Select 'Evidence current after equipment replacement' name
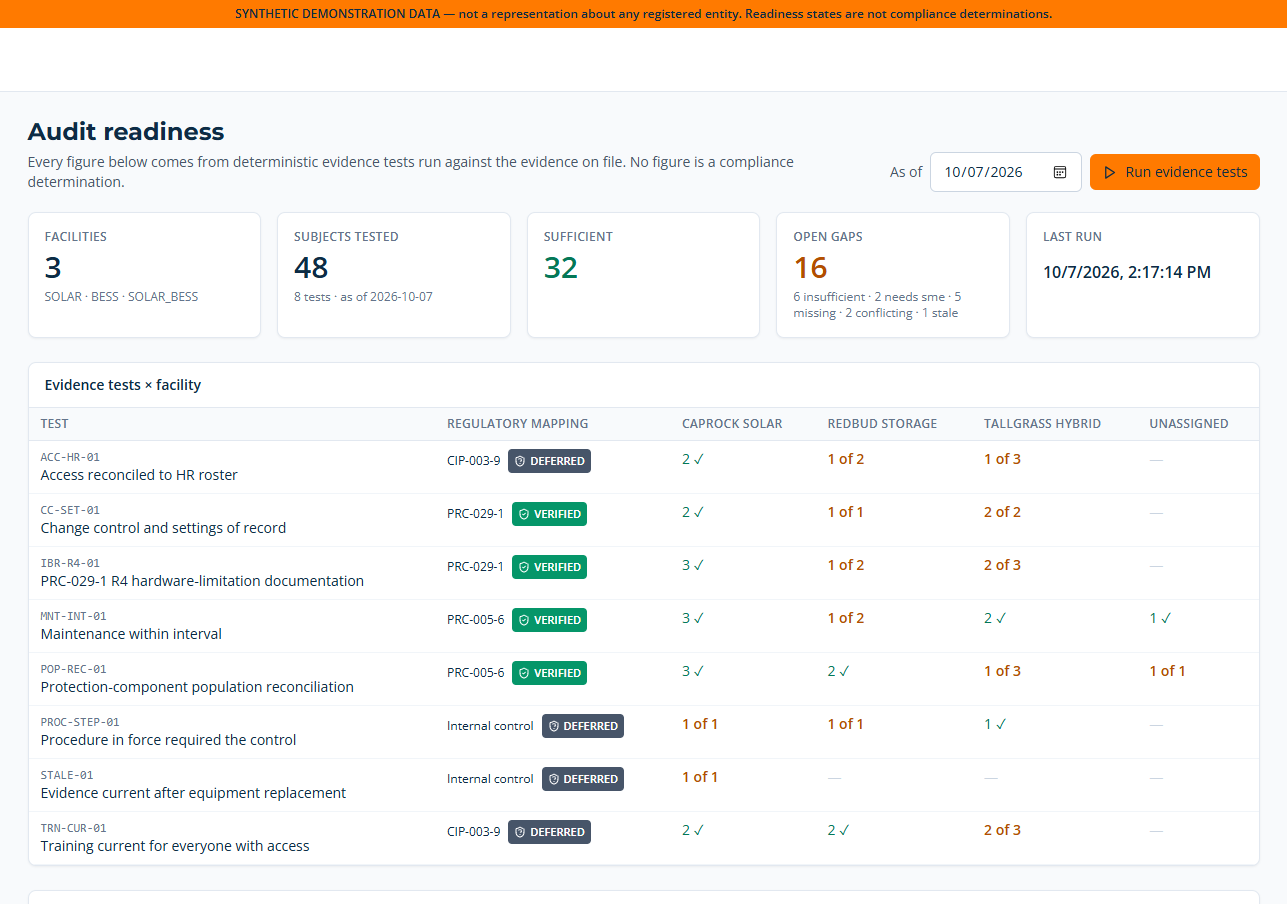This screenshot has height=904, width=1287. pos(193,793)
